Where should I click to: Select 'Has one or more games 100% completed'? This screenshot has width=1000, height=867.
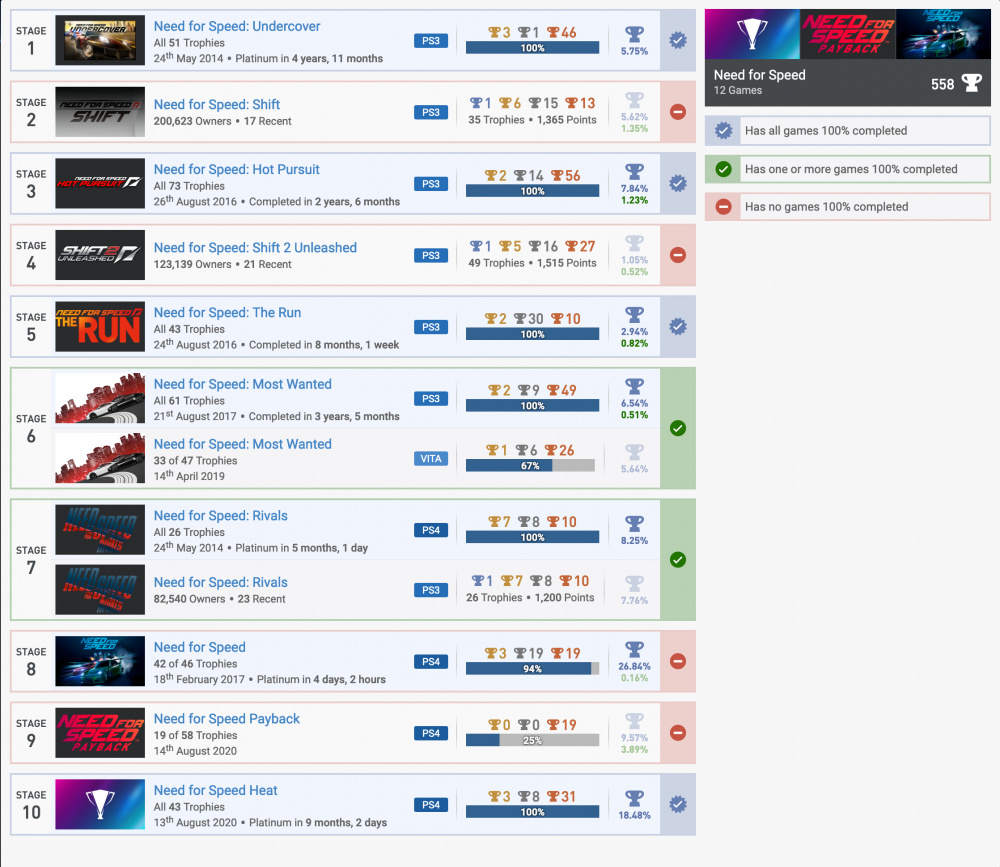coord(846,169)
